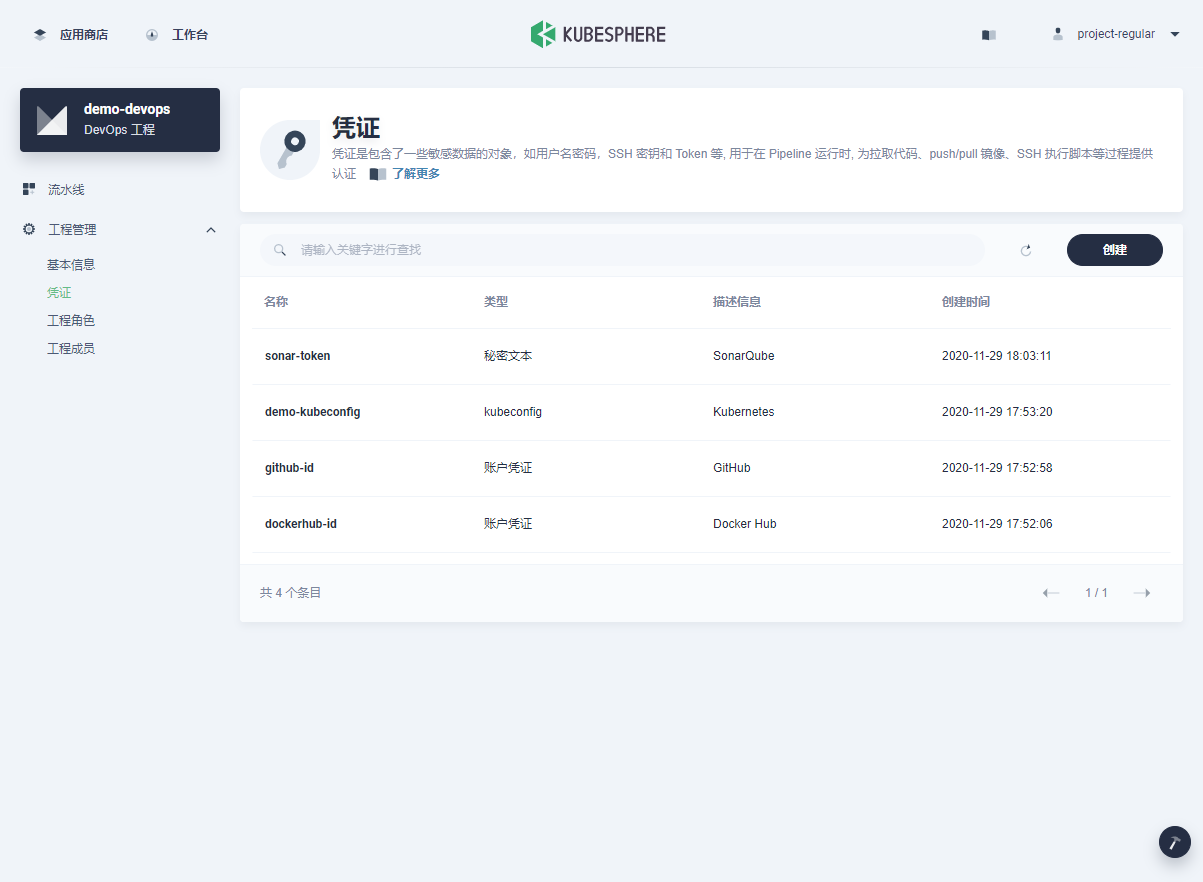Open the 应用商店 (App Store) icon
Screen dimensions: 1203x882
[x=40, y=33]
